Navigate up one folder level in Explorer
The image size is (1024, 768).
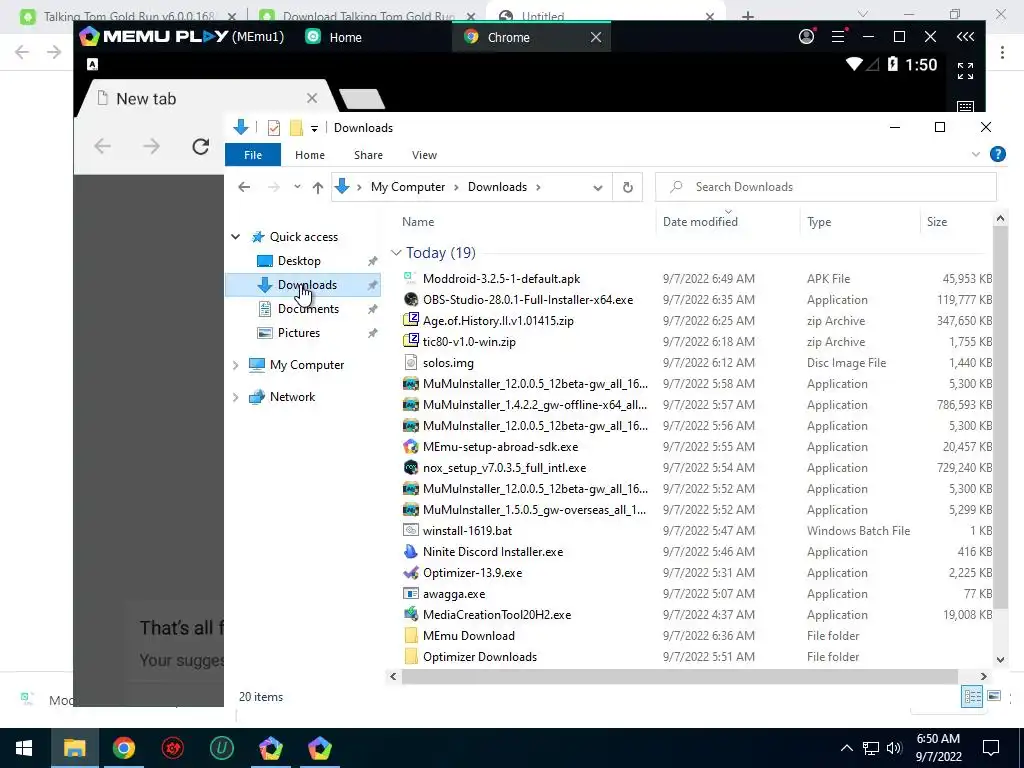coord(317,187)
